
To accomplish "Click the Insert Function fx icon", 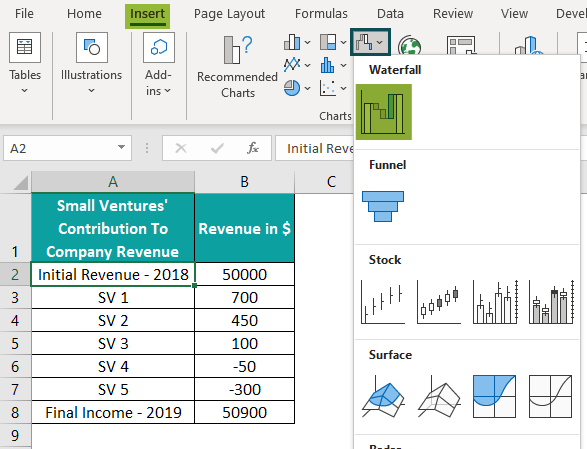I will 253,148.
